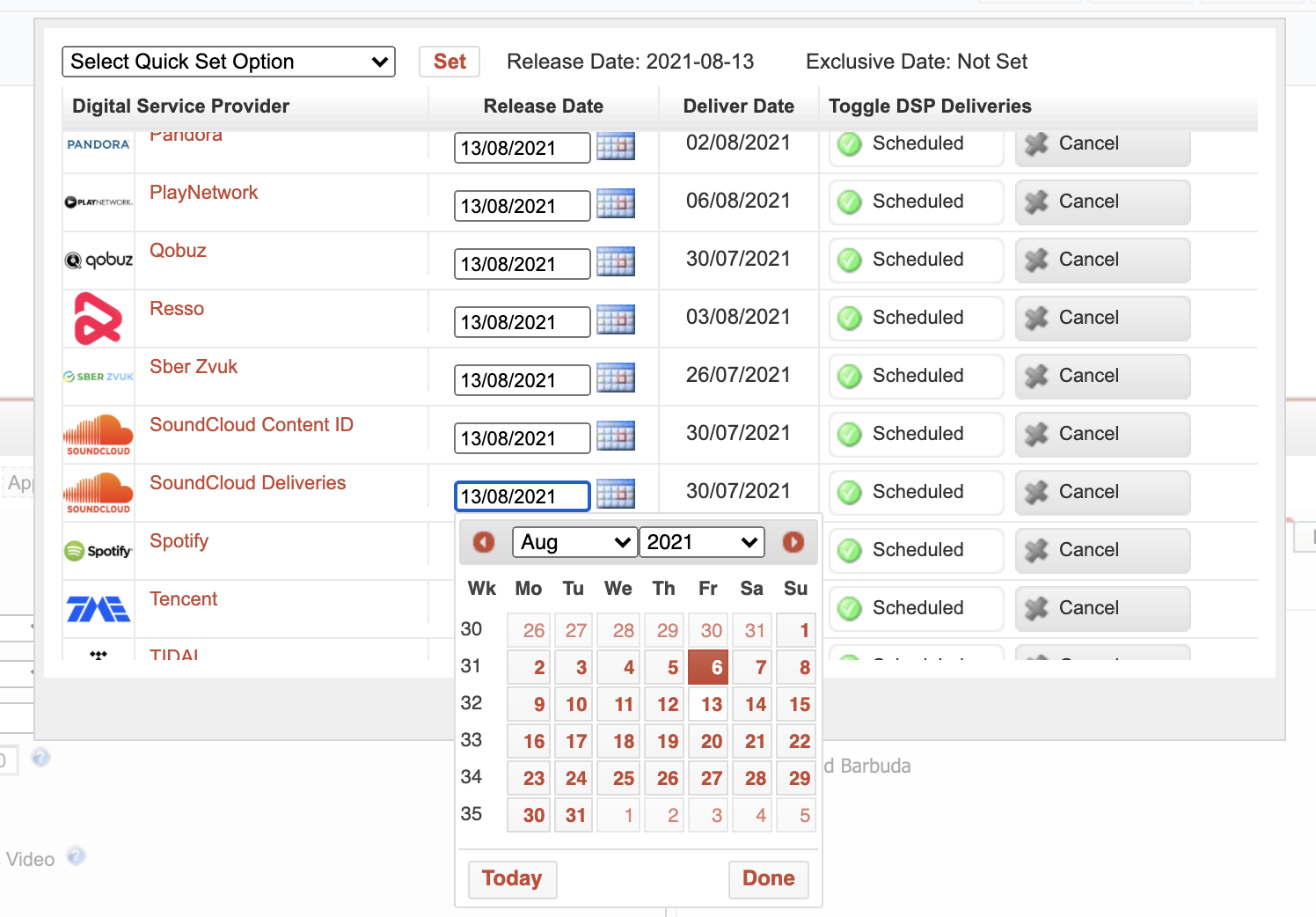The width and height of the screenshot is (1316, 917).
Task: Go to previous month in date picker
Action: [484, 542]
